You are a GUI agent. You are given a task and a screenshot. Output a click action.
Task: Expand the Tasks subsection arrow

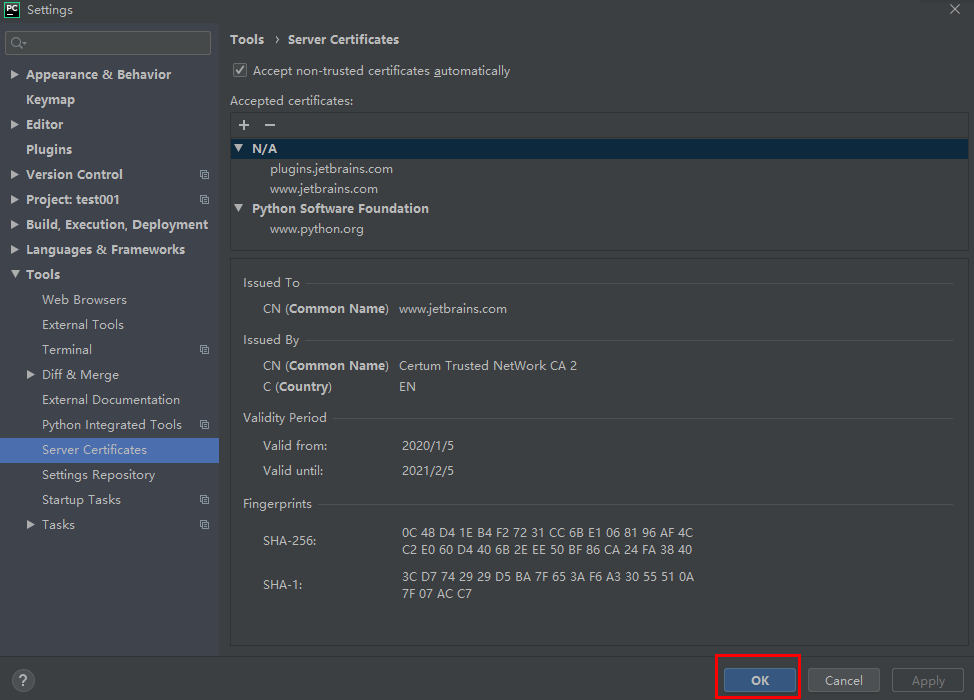click(30, 525)
